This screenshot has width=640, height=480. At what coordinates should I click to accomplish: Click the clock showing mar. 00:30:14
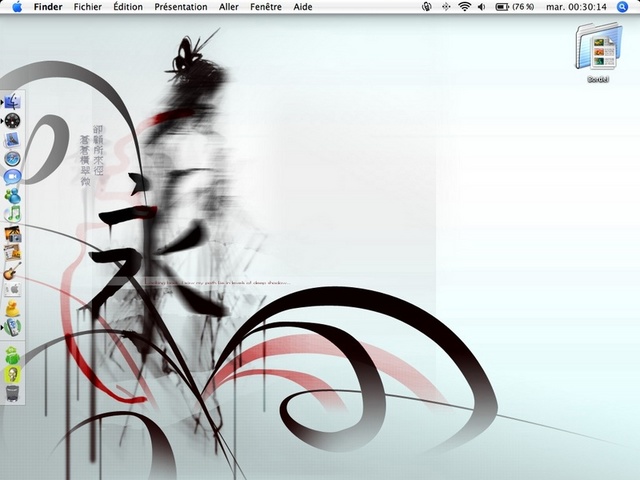576,7
